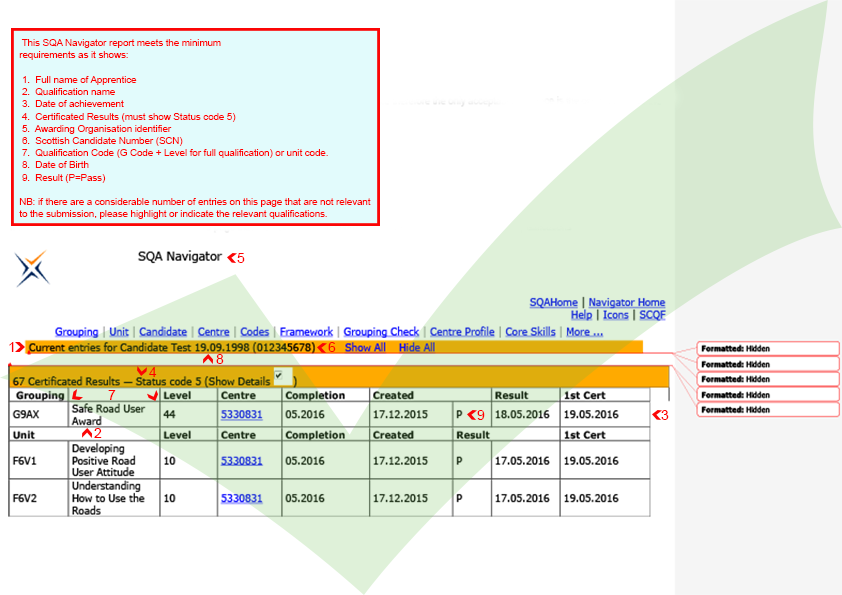Select the Codes menu item

tap(255, 332)
